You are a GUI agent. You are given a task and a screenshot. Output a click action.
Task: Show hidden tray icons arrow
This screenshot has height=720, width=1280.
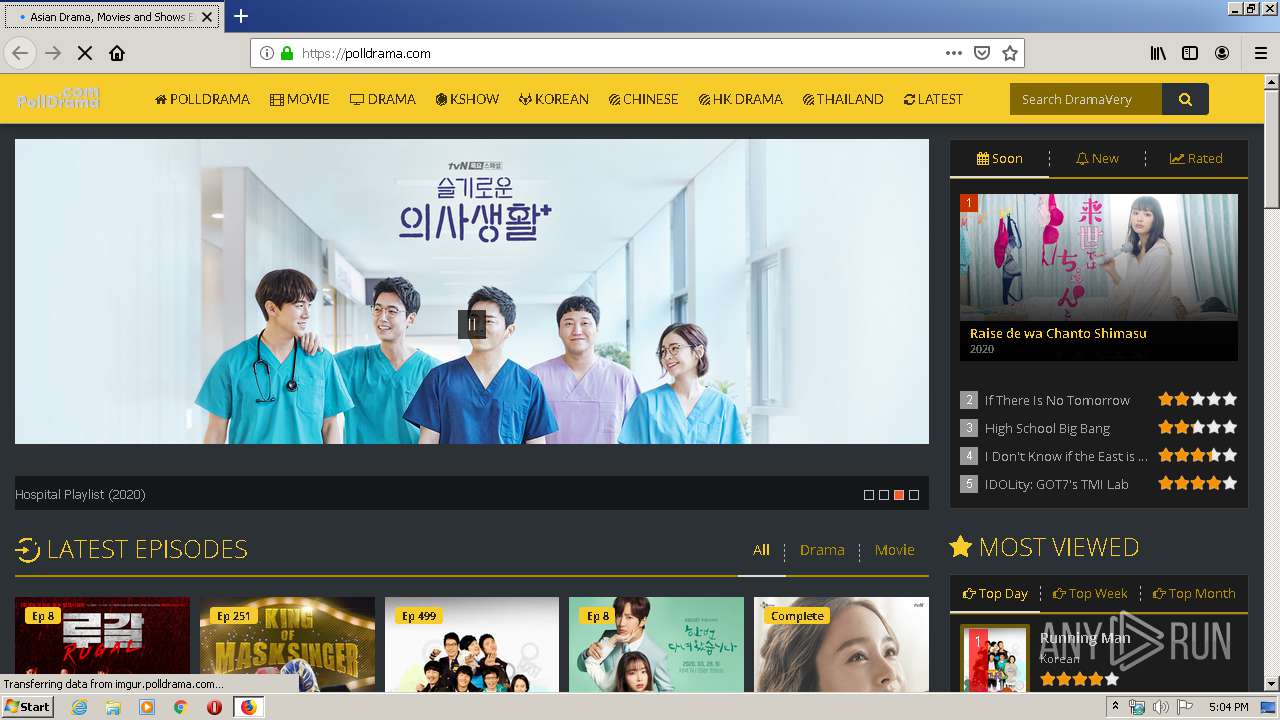click(x=1115, y=707)
